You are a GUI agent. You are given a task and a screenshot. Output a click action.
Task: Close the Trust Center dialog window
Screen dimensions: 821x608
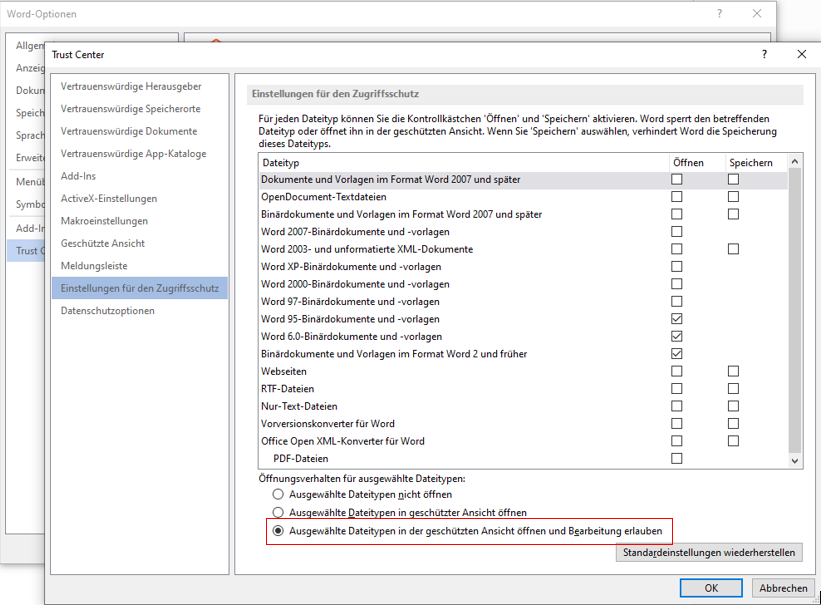(x=801, y=55)
